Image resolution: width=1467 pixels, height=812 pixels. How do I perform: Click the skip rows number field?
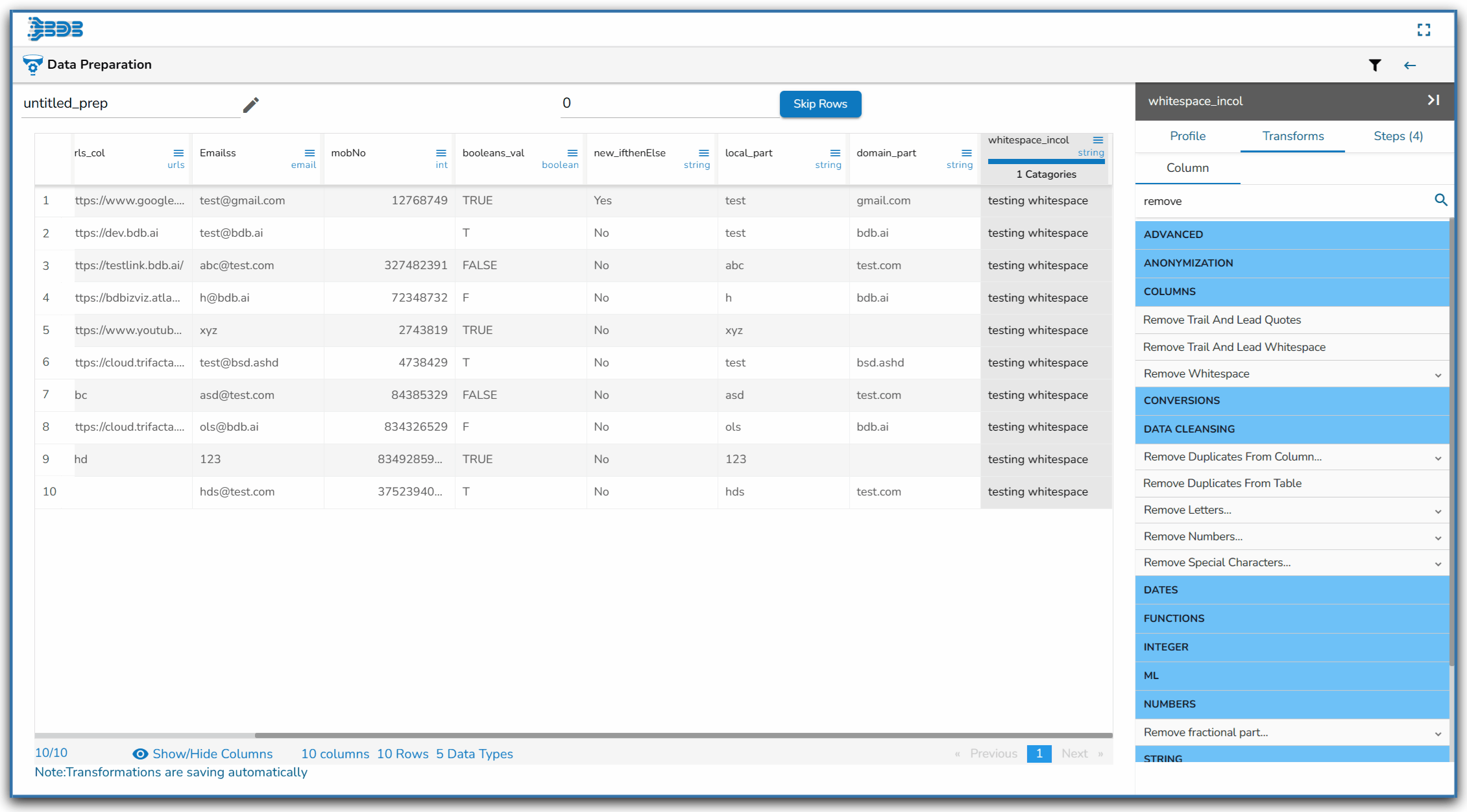[x=668, y=103]
